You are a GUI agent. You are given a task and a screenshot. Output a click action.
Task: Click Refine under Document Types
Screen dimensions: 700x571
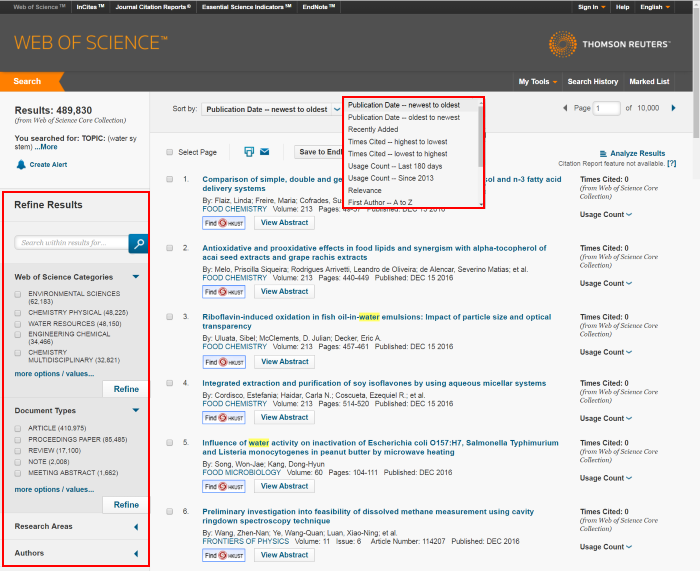pos(126,505)
